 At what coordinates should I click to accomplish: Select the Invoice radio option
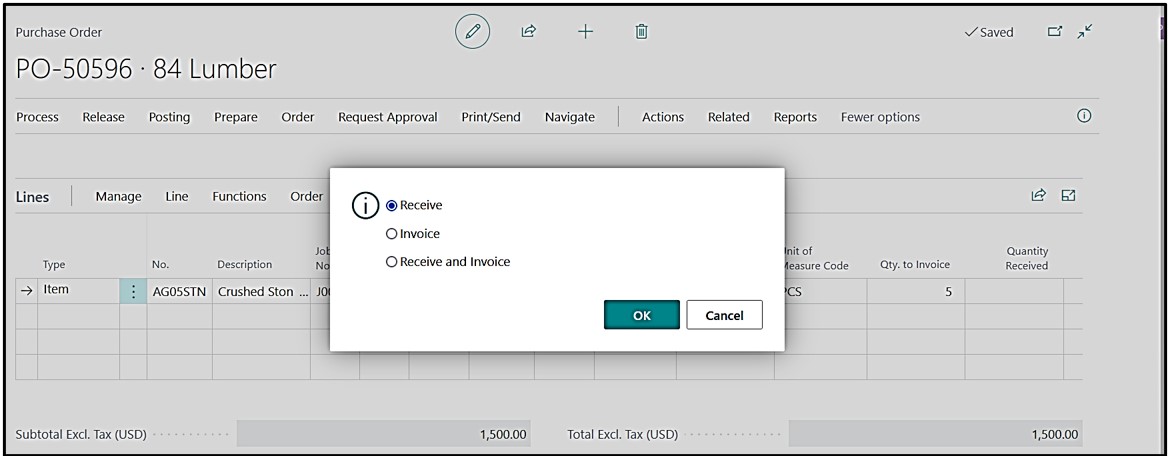point(392,234)
